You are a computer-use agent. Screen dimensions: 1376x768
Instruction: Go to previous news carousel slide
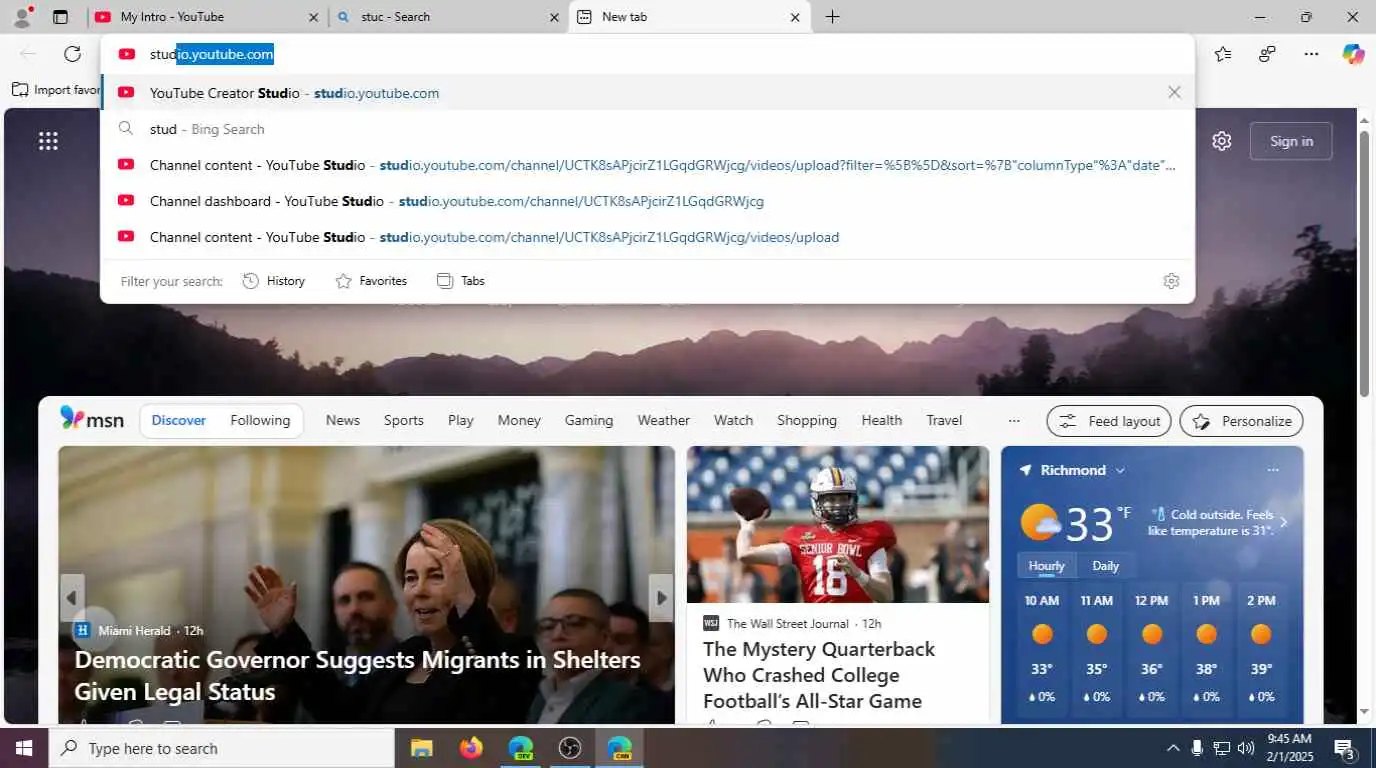coord(71,598)
